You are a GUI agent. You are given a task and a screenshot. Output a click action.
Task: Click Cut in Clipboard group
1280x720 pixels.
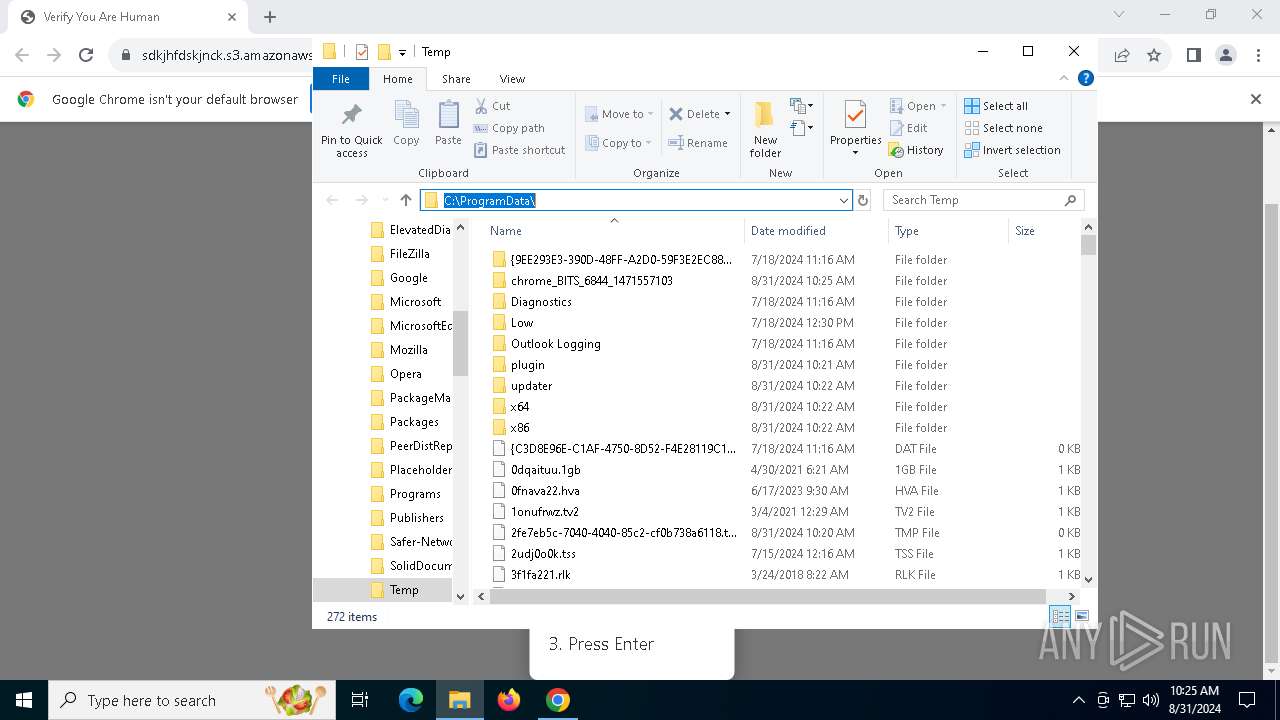click(492, 106)
